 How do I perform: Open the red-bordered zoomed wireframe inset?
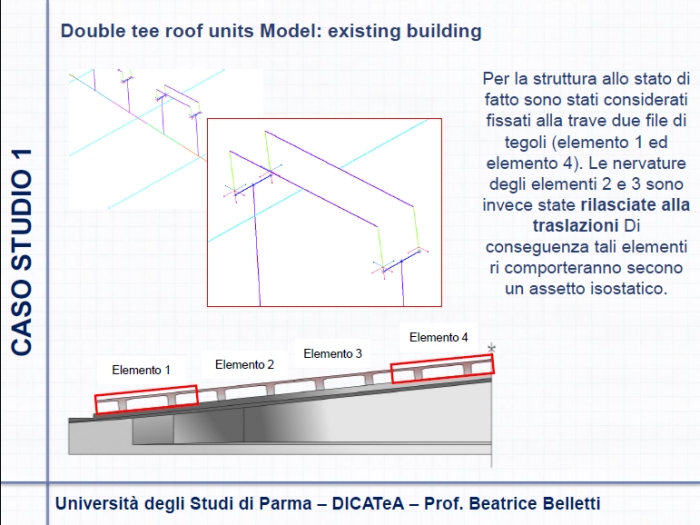point(323,212)
